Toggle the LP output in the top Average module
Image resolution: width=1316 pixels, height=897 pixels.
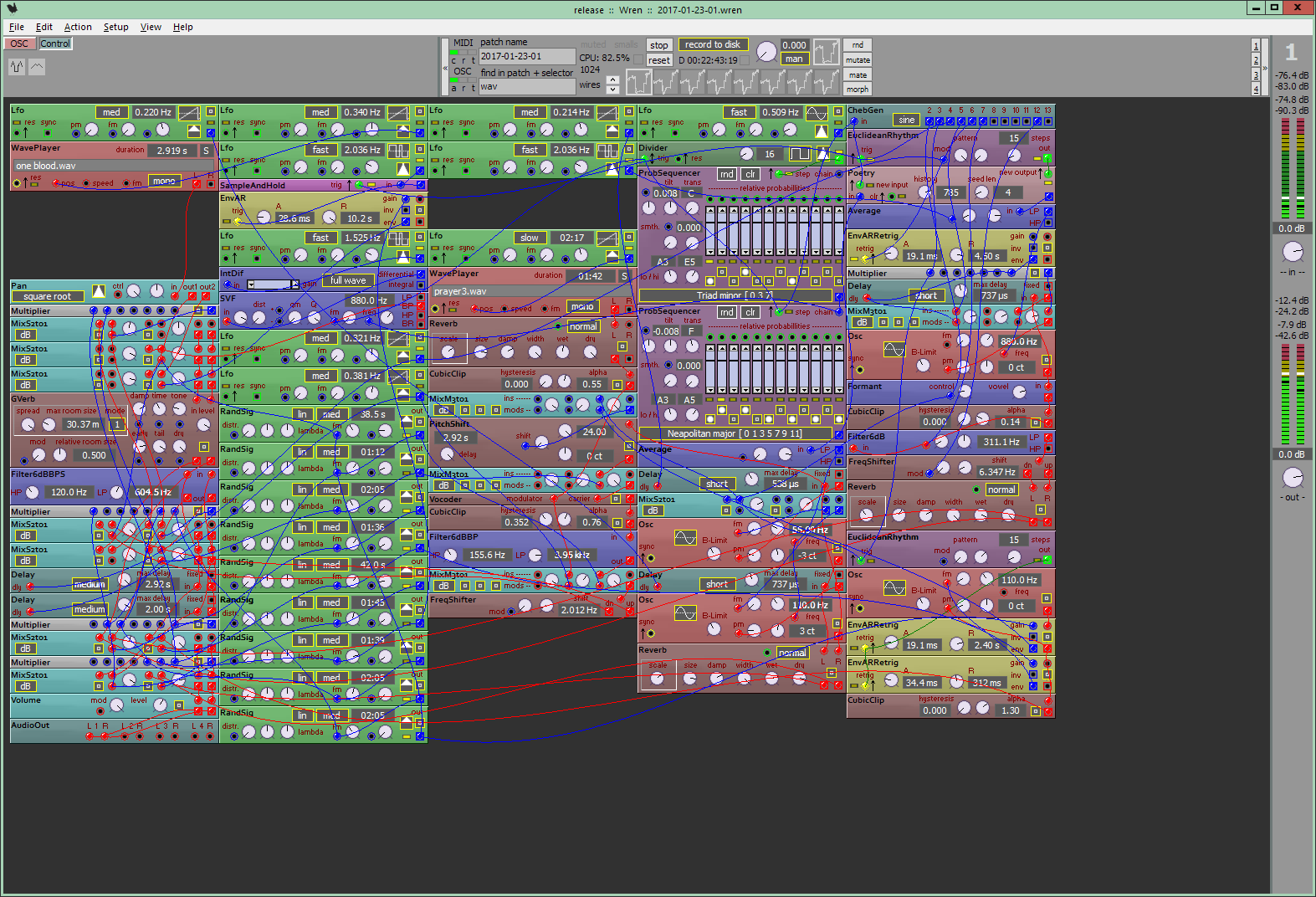pos(1048,211)
